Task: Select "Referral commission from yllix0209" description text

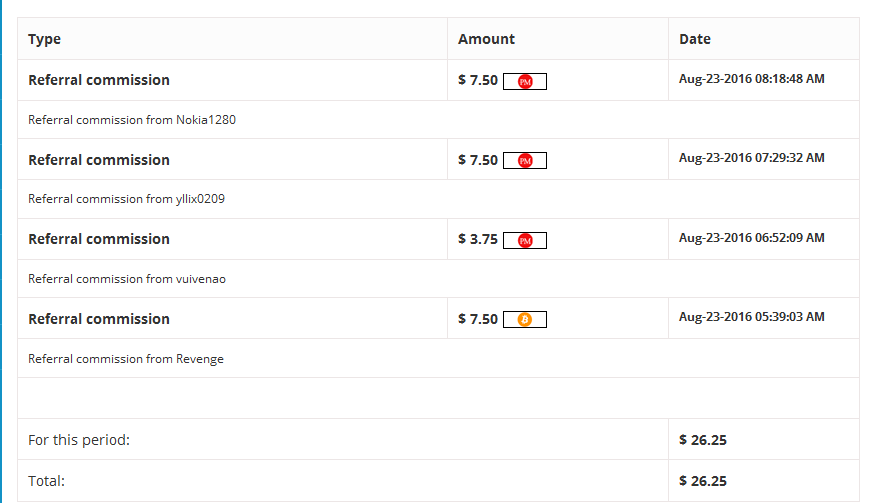Action: (x=126, y=199)
